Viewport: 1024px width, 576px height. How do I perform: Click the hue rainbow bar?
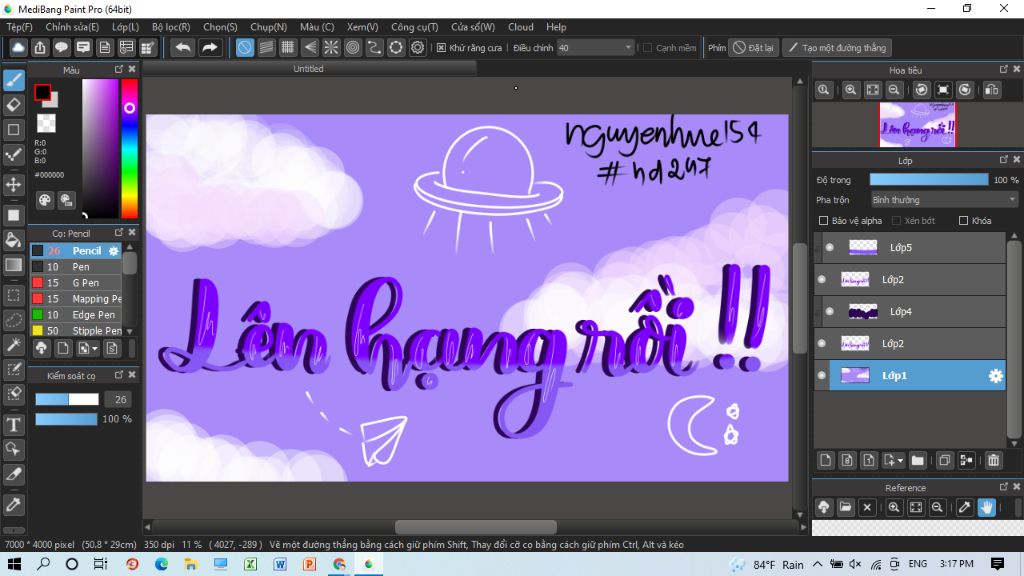click(129, 148)
